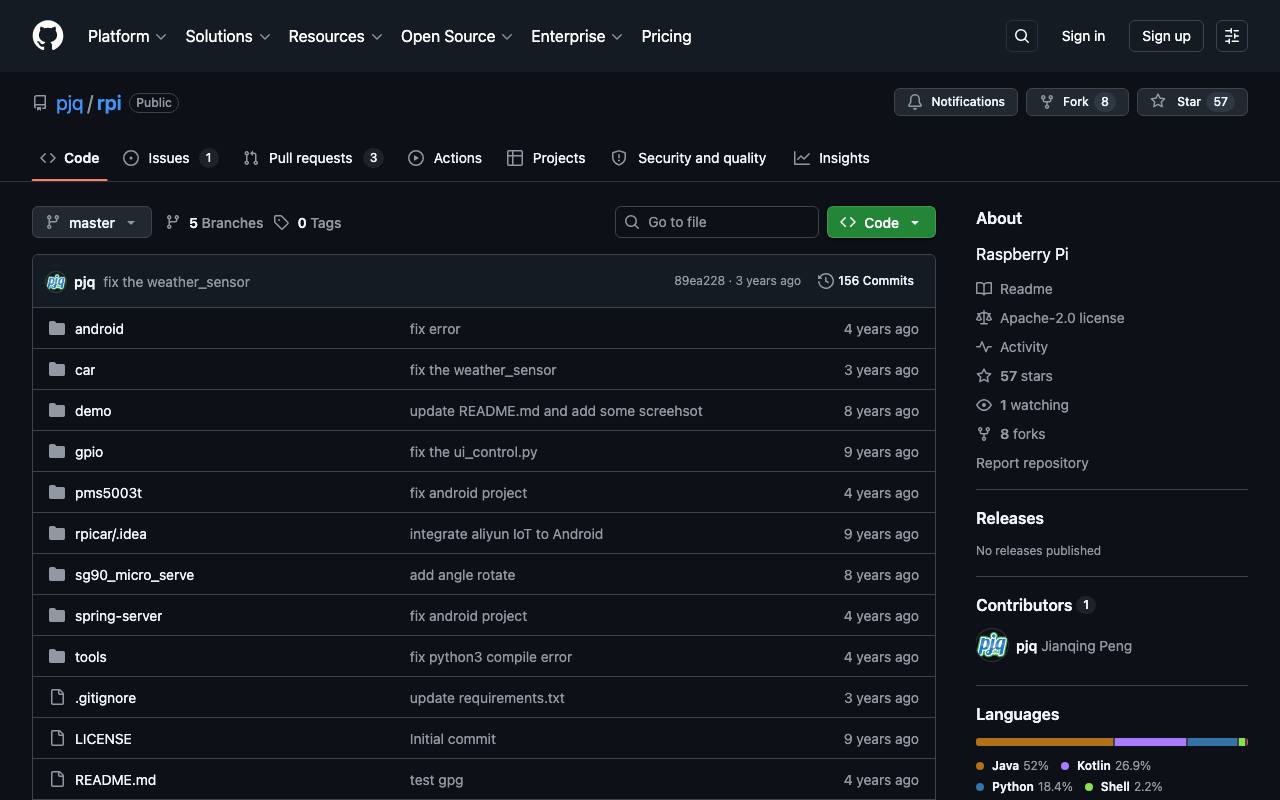
Task: Open the GitHub homepage logo
Action: click(x=48, y=36)
